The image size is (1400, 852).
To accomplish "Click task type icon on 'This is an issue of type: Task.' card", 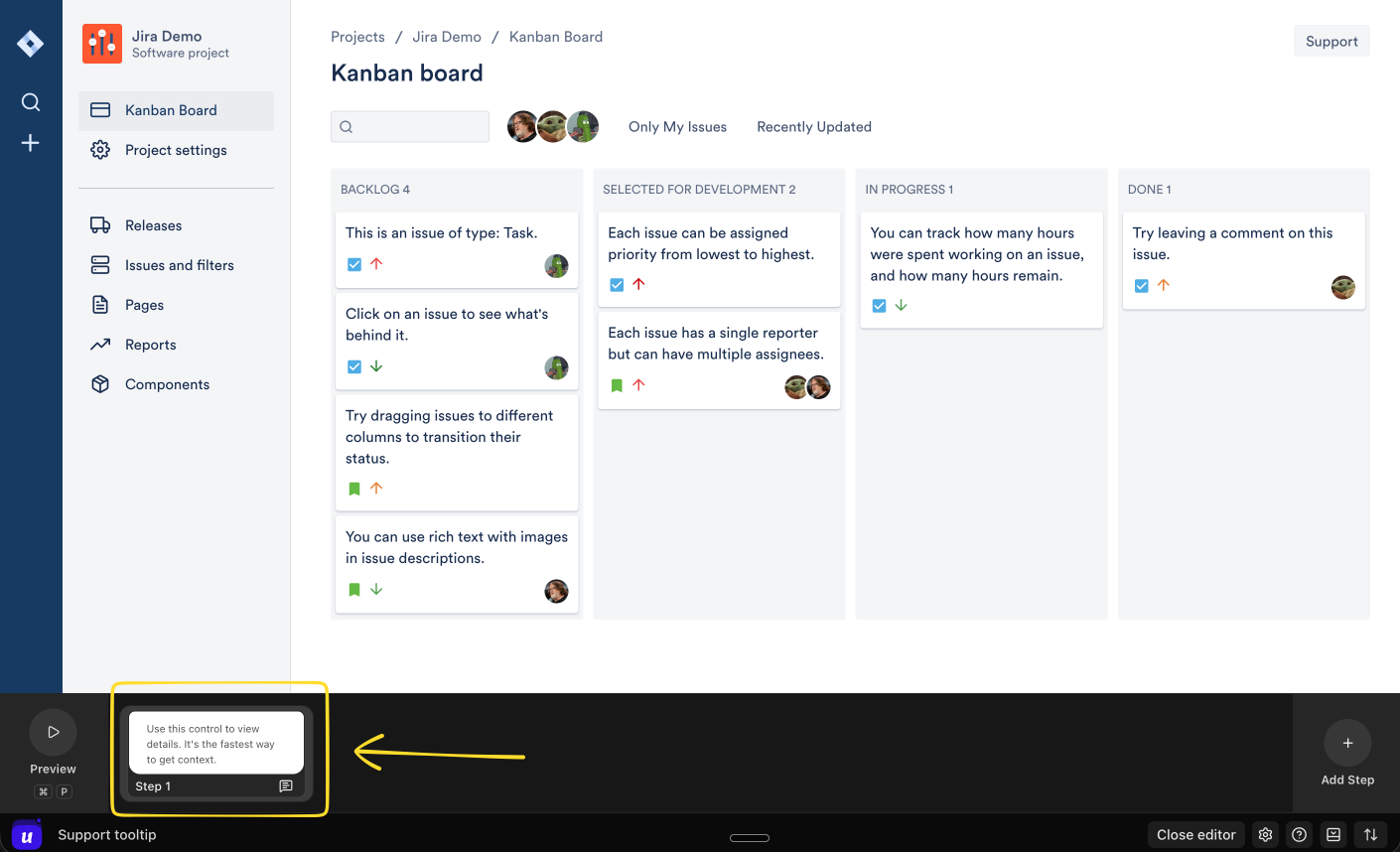I will pos(354,264).
